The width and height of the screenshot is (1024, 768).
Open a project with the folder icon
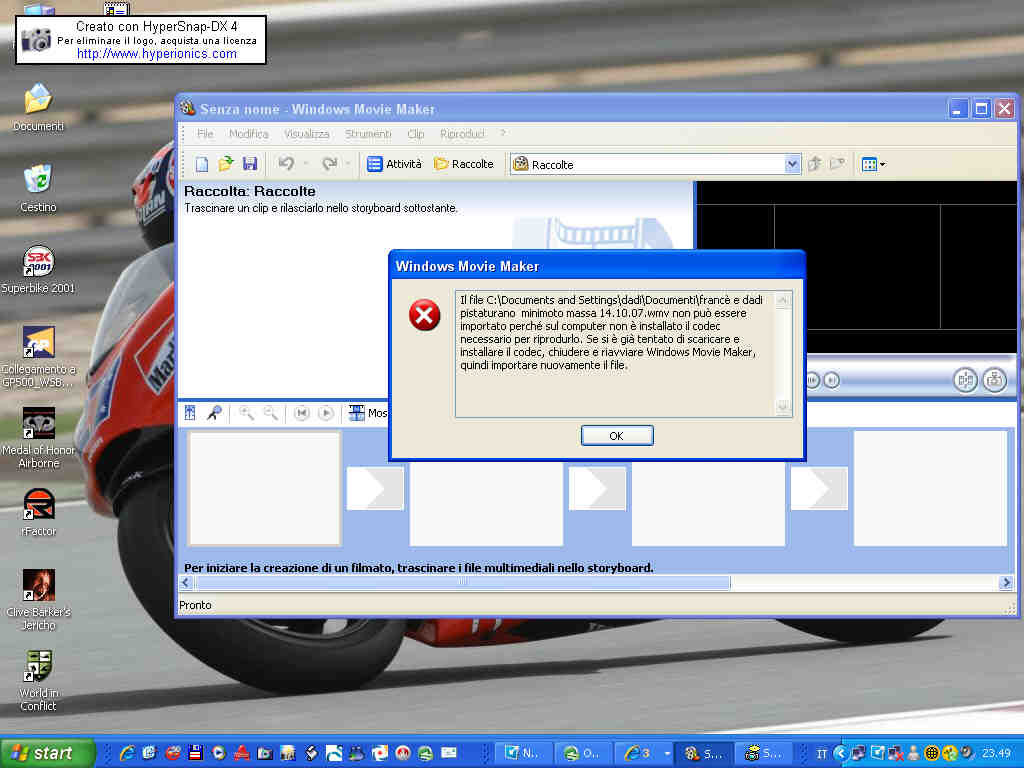pos(226,164)
